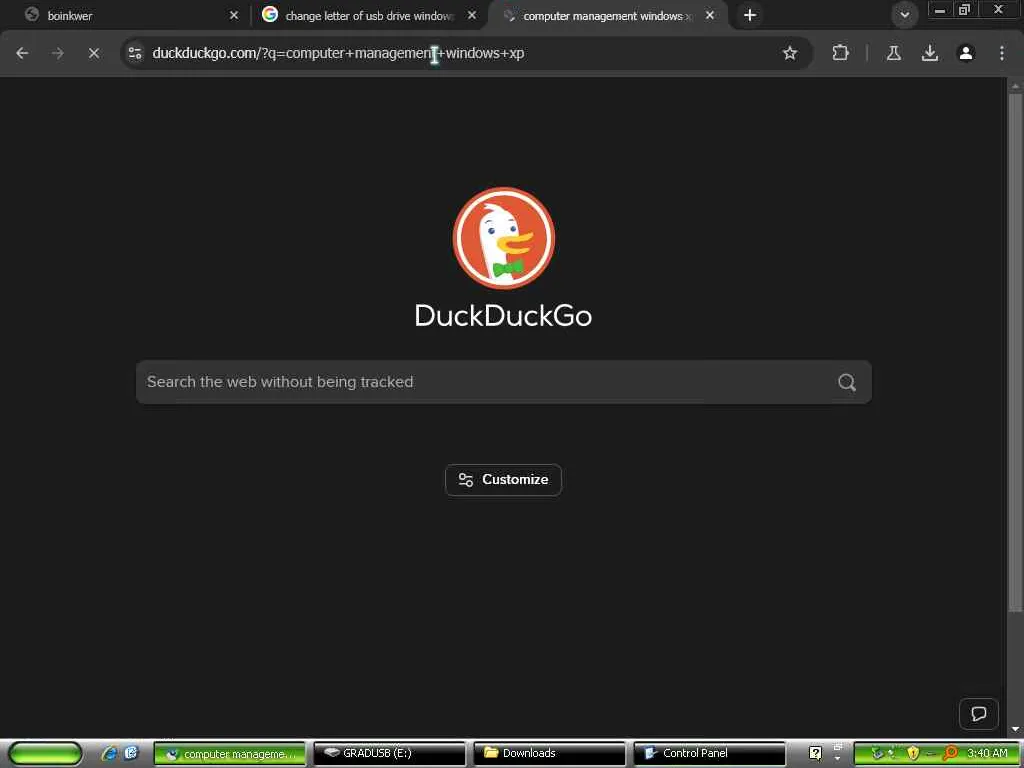Click the scrollbar down arrow

1015,729
